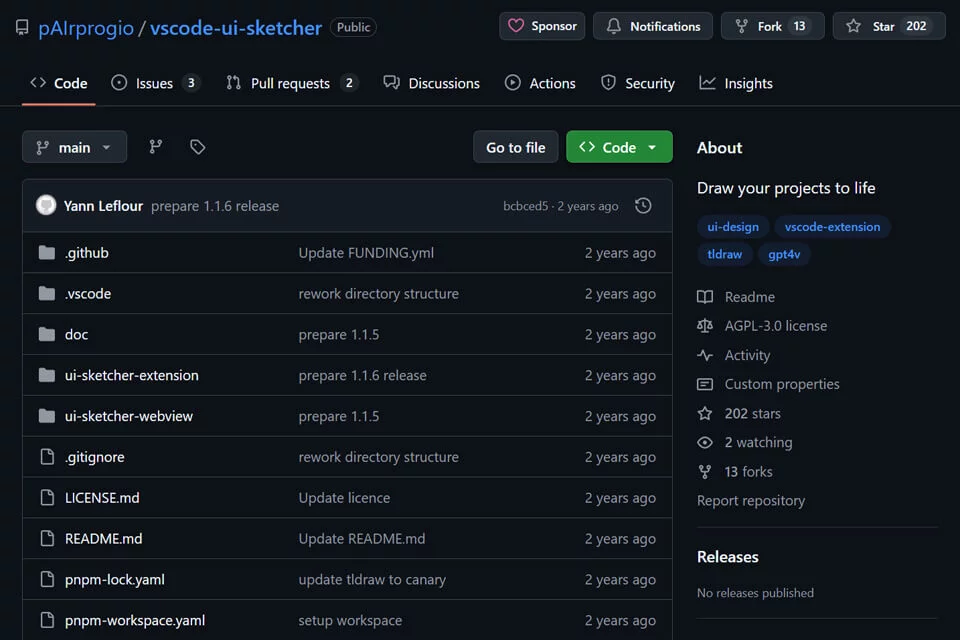Open the Pull requests tab
The image size is (960, 640).
(x=291, y=83)
